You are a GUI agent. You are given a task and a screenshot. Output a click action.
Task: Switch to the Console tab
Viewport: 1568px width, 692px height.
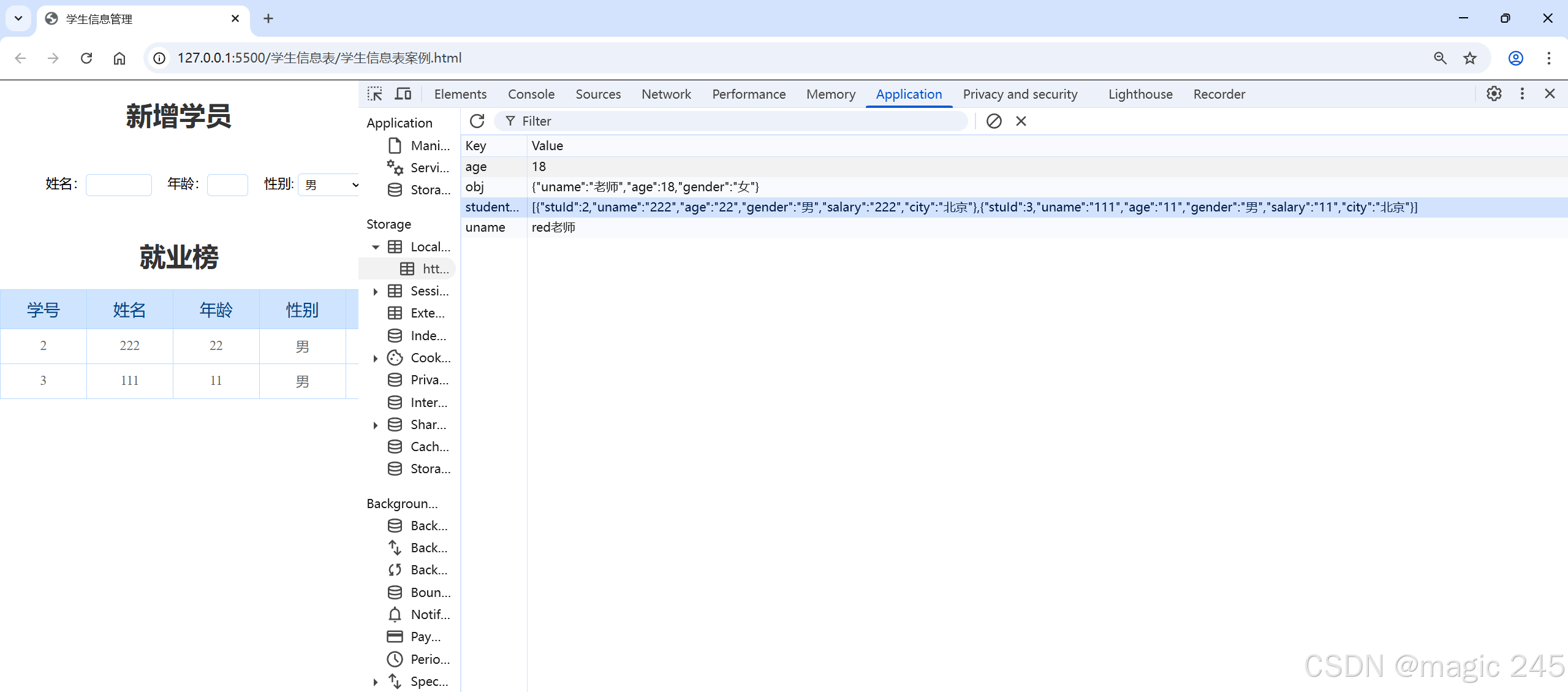pos(531,94)
